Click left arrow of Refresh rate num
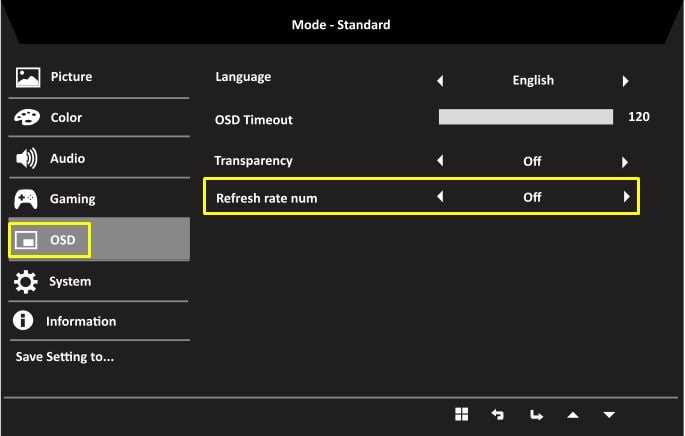 [x=440, y=197]
